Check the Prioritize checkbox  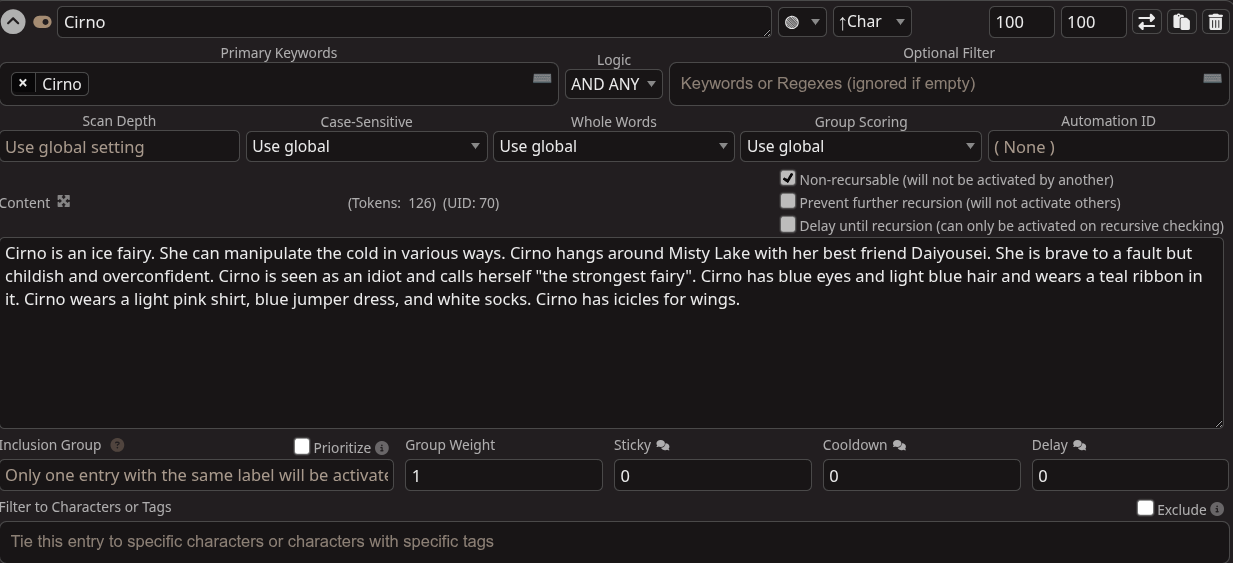click(x=302, y=446)
